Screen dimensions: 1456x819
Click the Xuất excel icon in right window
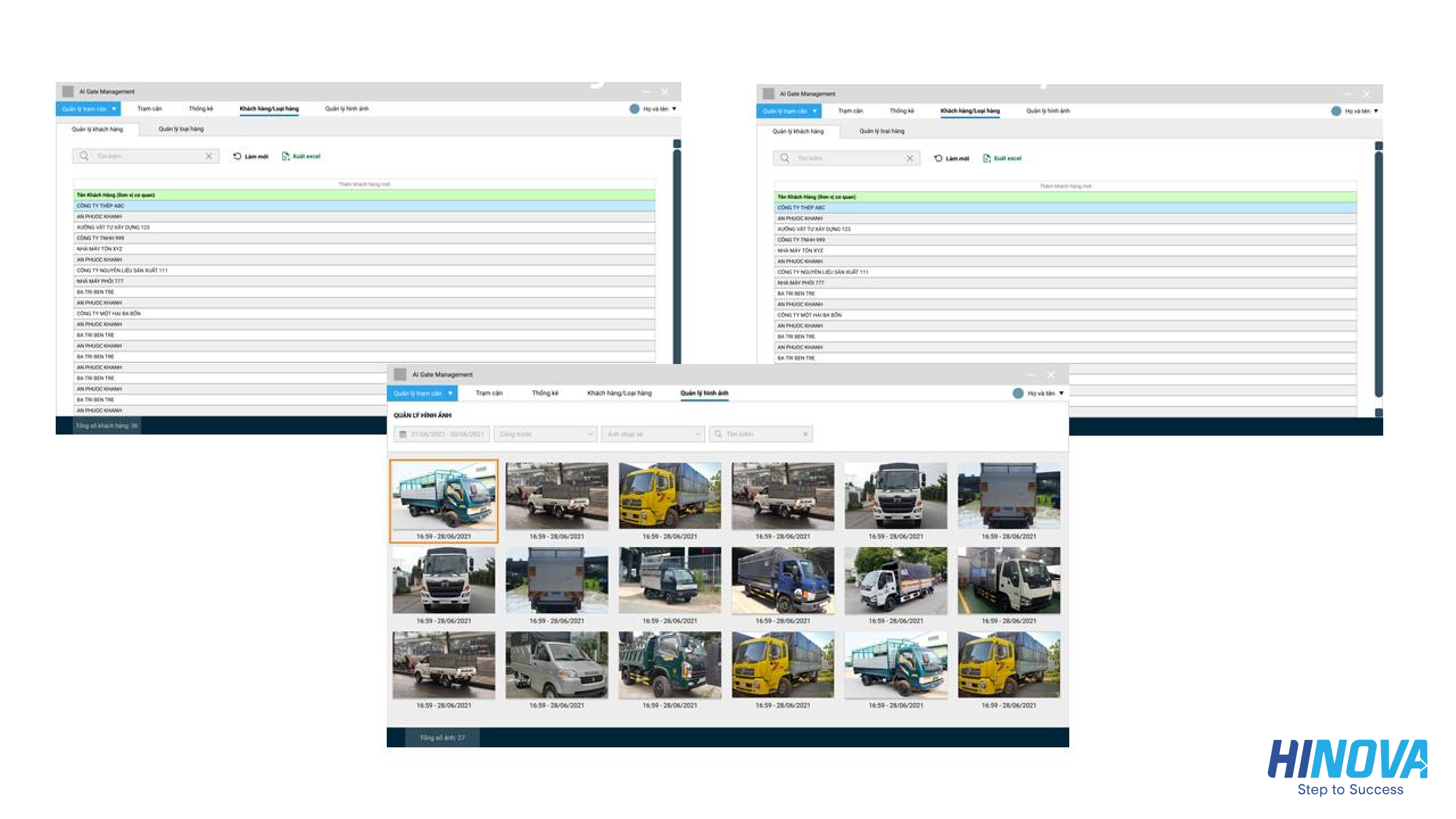pos(987,159)
